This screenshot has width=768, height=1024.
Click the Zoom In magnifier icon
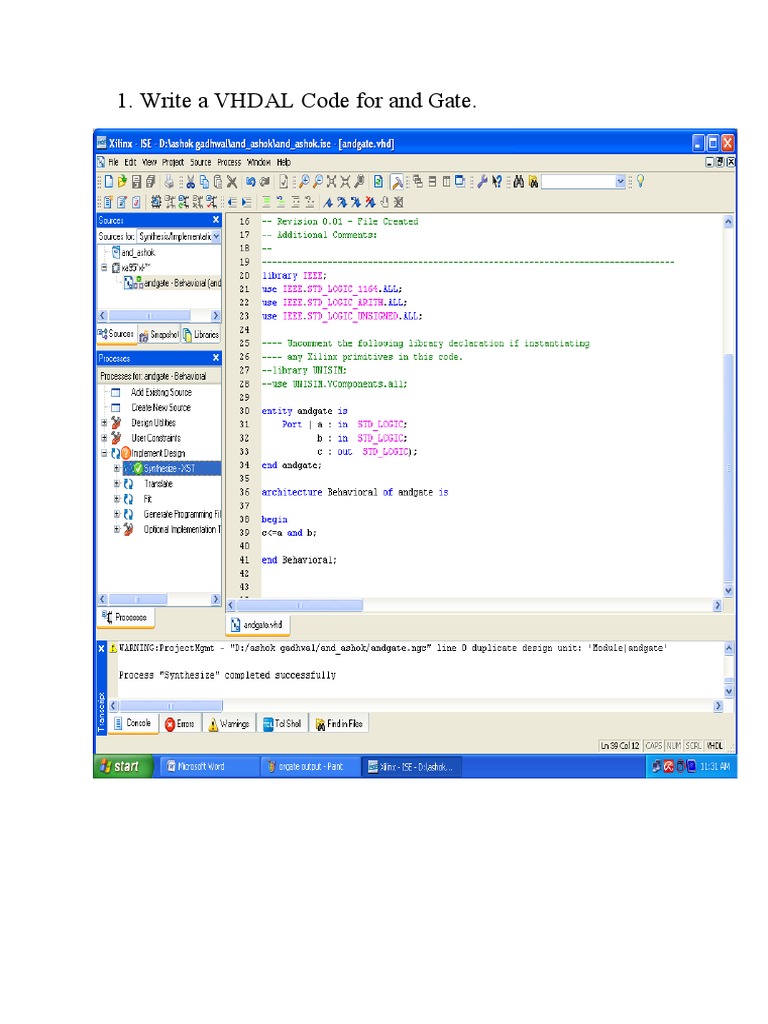[x=304, y=182]
